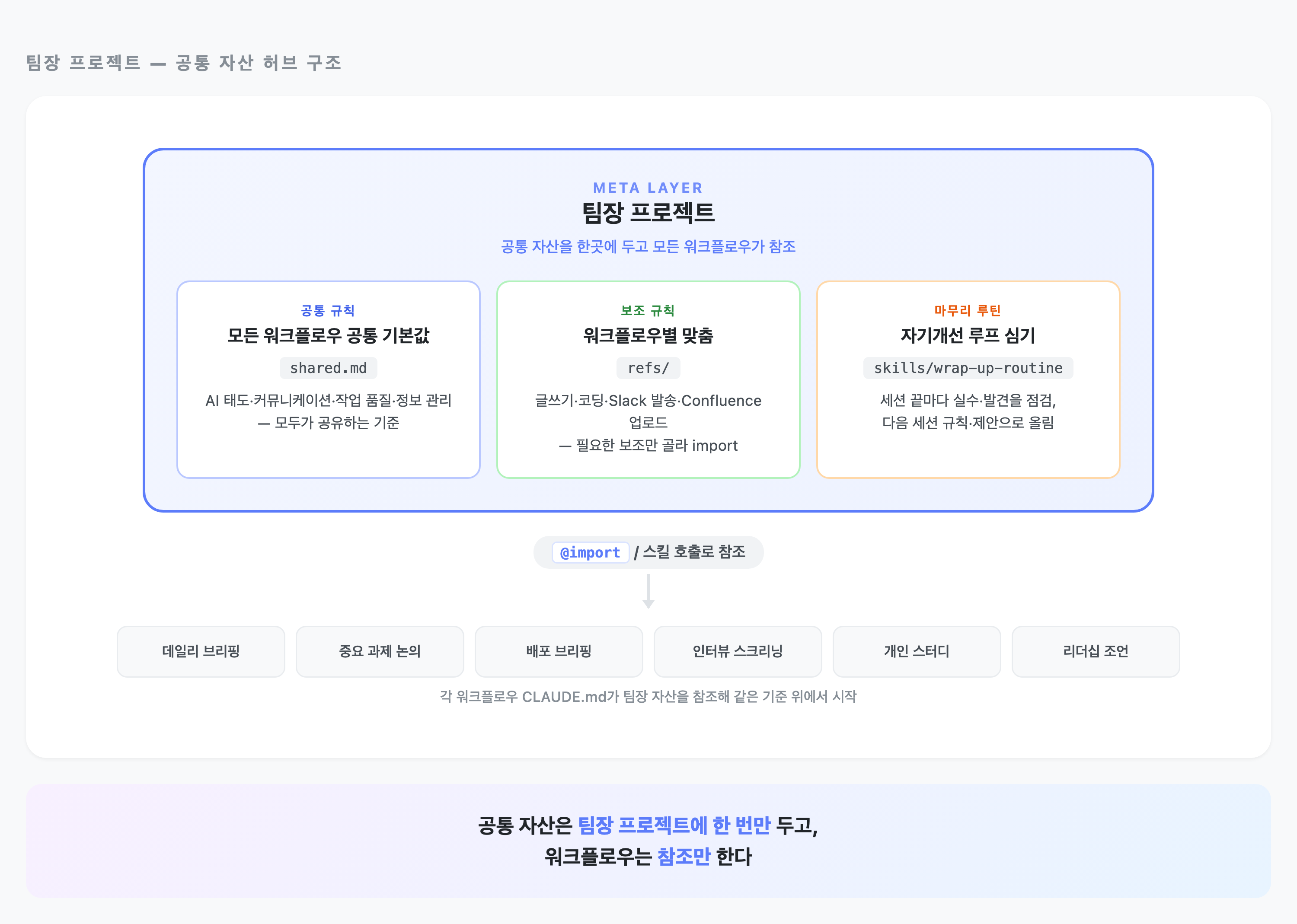Viewport: 1297px width, 924px height.
Task: Open the 자기개선 루프 심기 card
Action: (968, 378)
